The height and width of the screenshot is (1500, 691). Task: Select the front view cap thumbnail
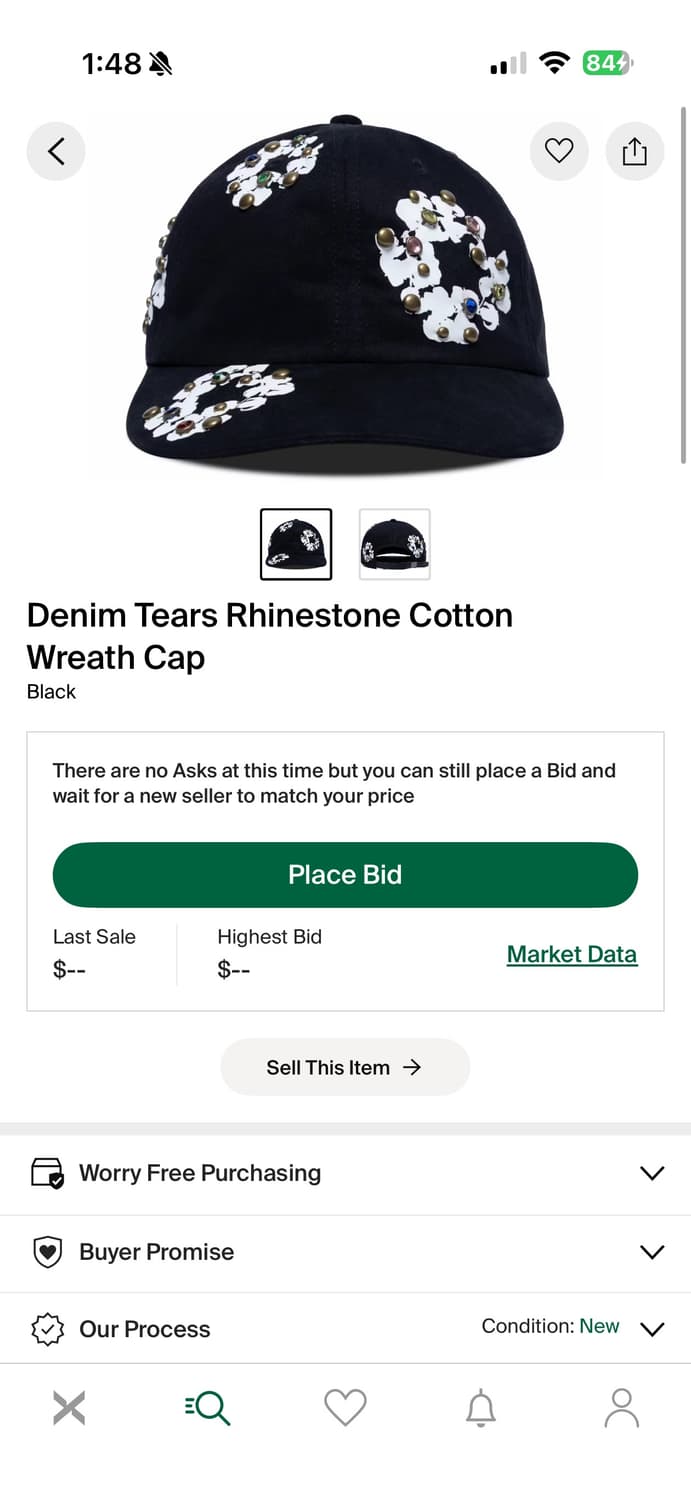tap(296, 544)
